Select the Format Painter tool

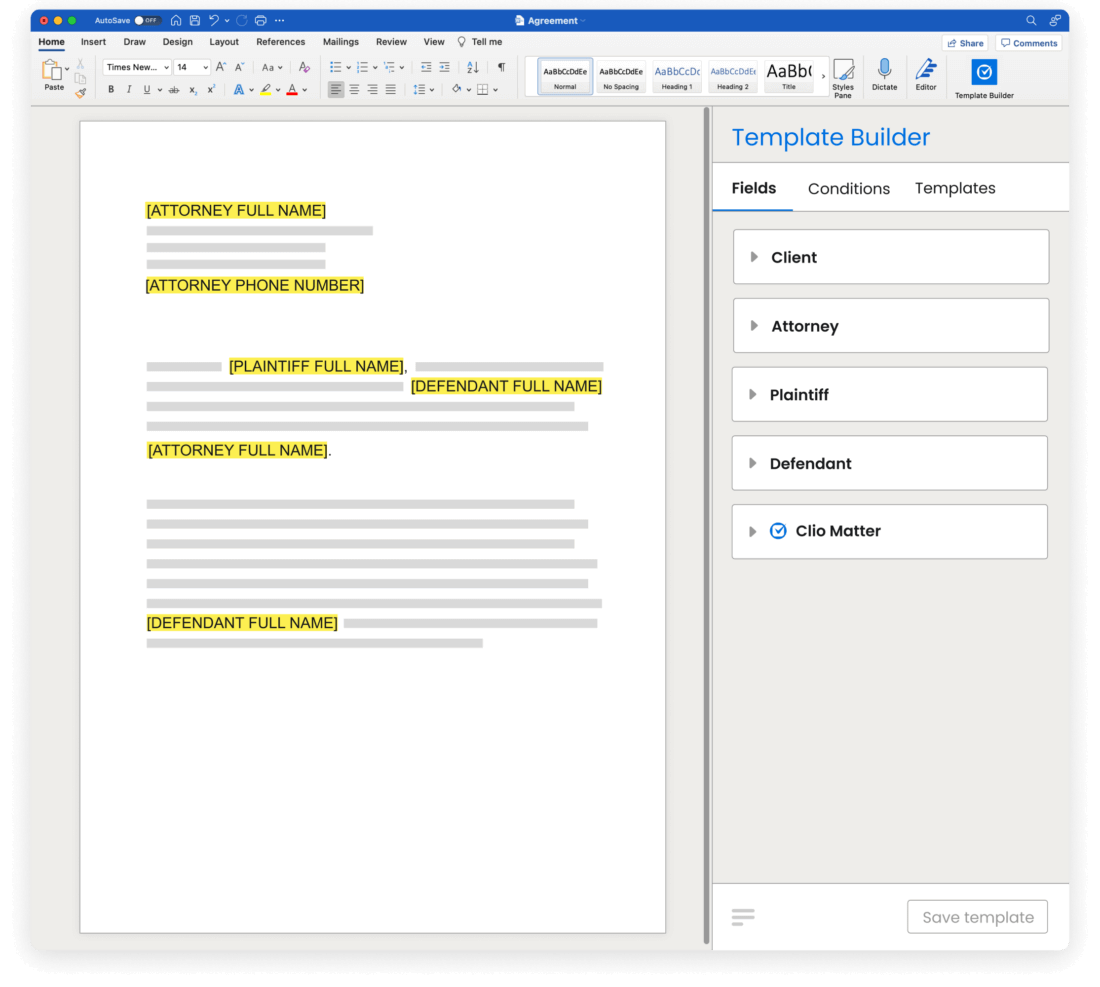pos(83,90)
